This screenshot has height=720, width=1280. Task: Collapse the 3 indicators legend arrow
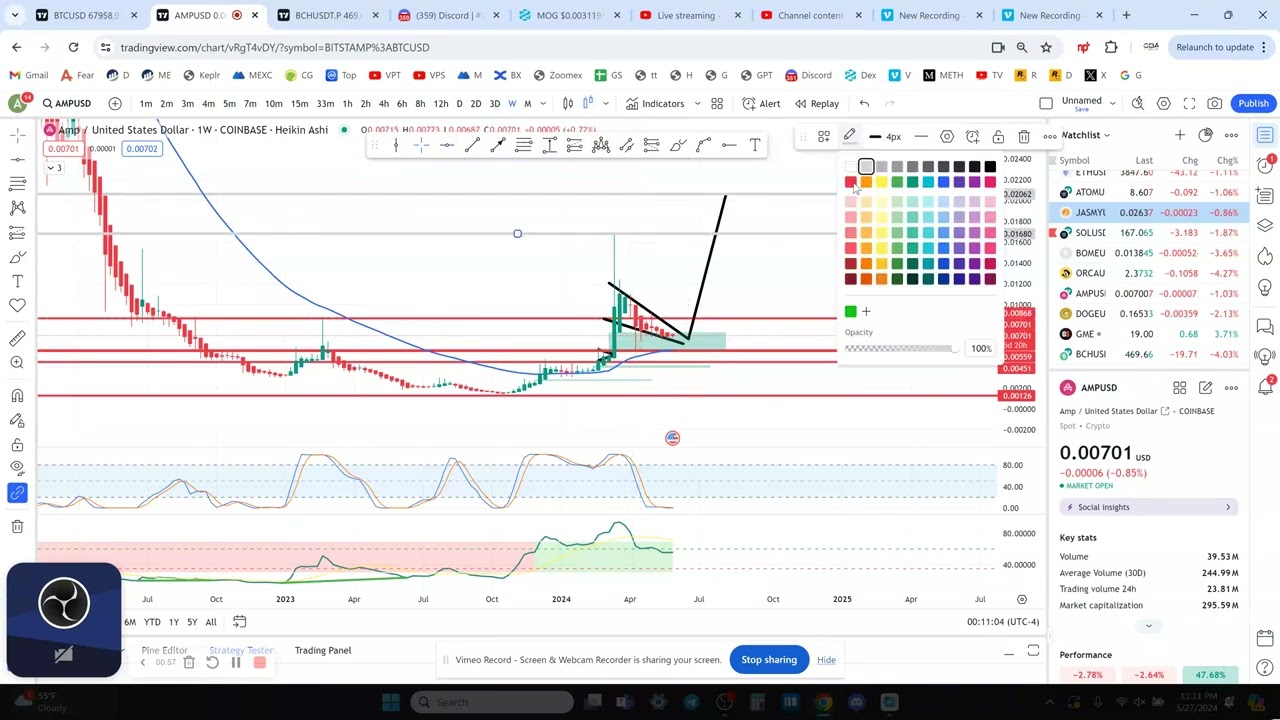pyautogui.click(x=53, y=168)
